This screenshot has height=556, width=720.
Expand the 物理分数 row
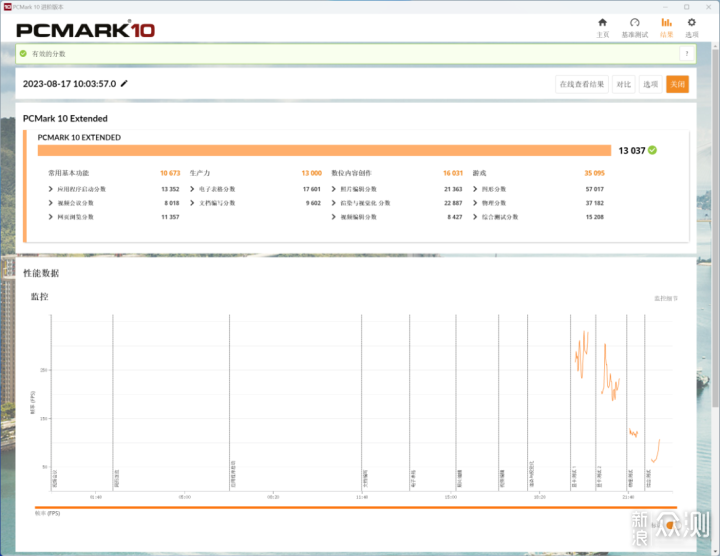point(489,203)
